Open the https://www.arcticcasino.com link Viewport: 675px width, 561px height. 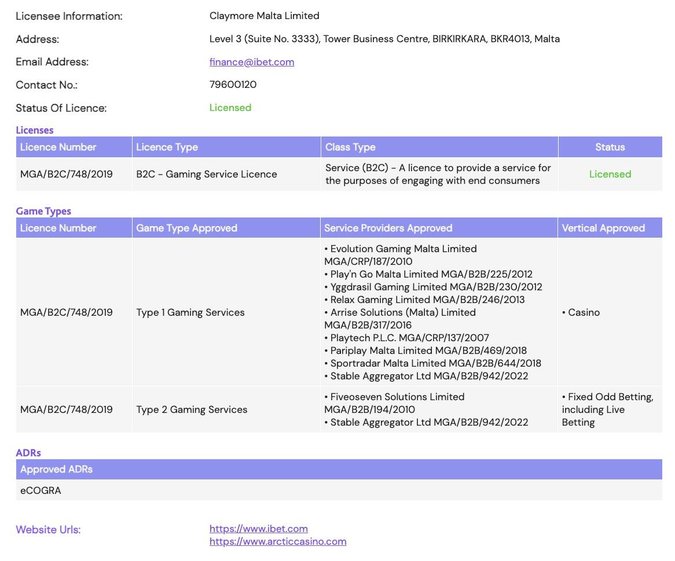click(x=278, y=542)
